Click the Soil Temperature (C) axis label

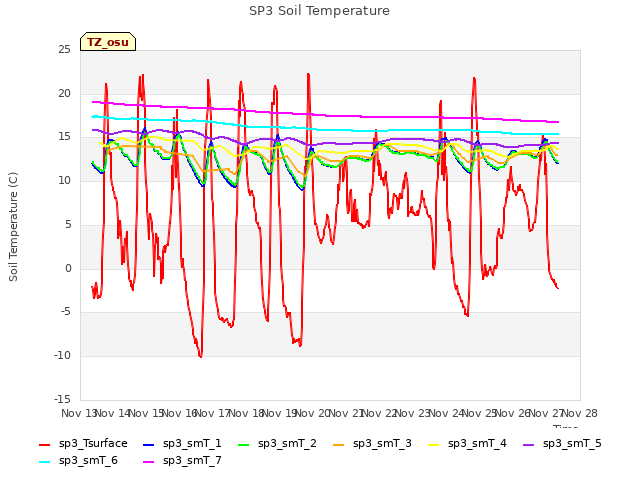(x=13, y=227)
